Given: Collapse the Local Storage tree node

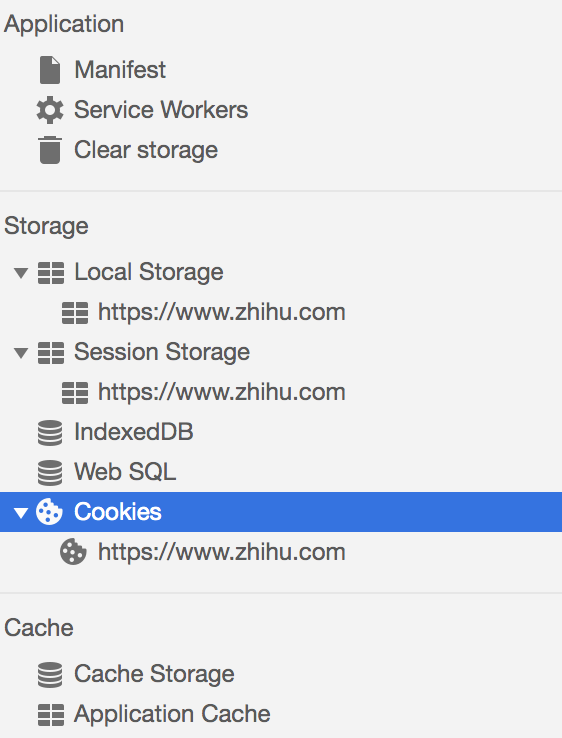Looking at the screenshot, I should coord(21,273).
